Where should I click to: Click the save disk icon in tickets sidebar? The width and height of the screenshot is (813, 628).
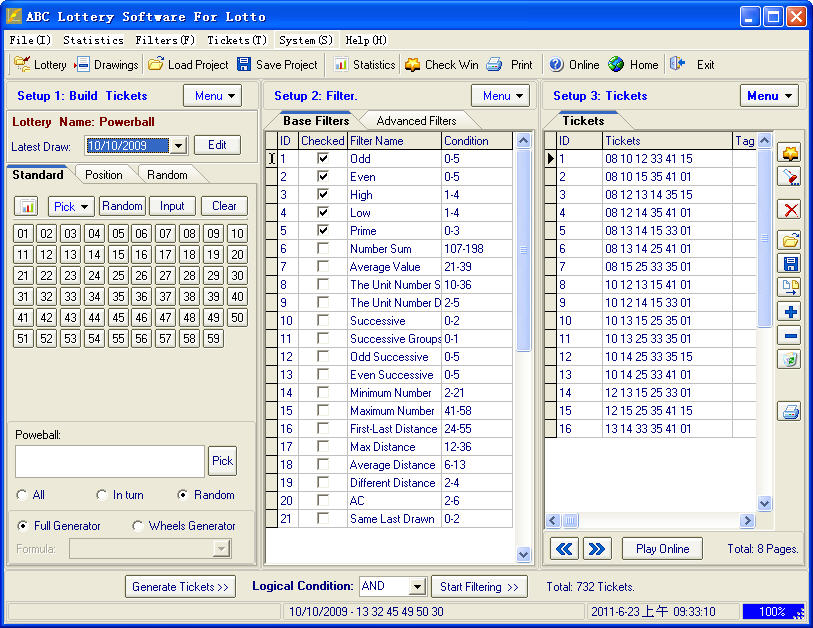tap(790, 263)
